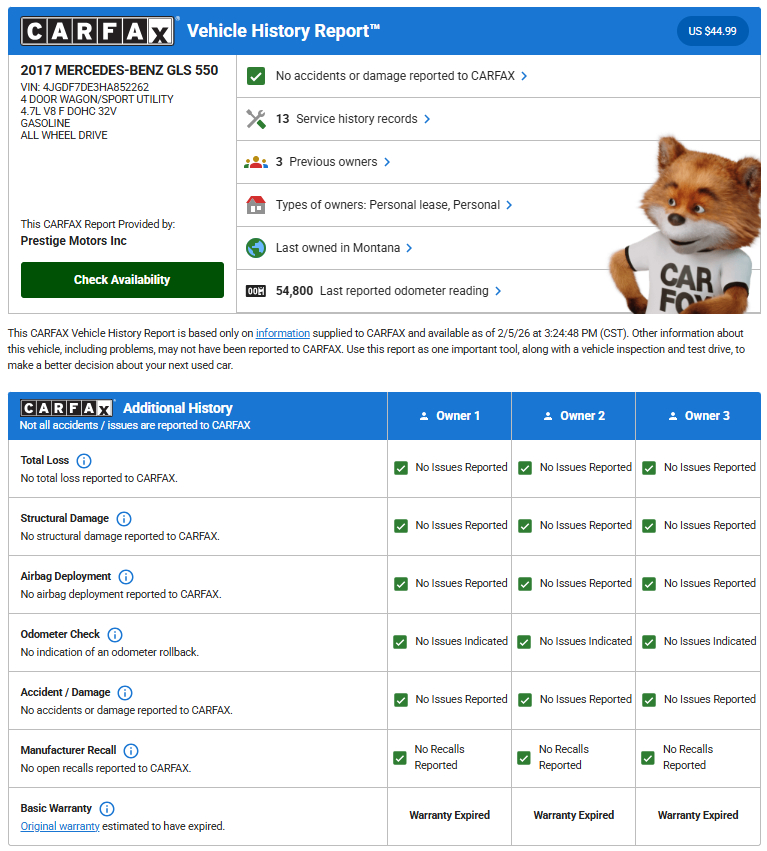Expand the 13 Service history records chevron

pos(427,119)
